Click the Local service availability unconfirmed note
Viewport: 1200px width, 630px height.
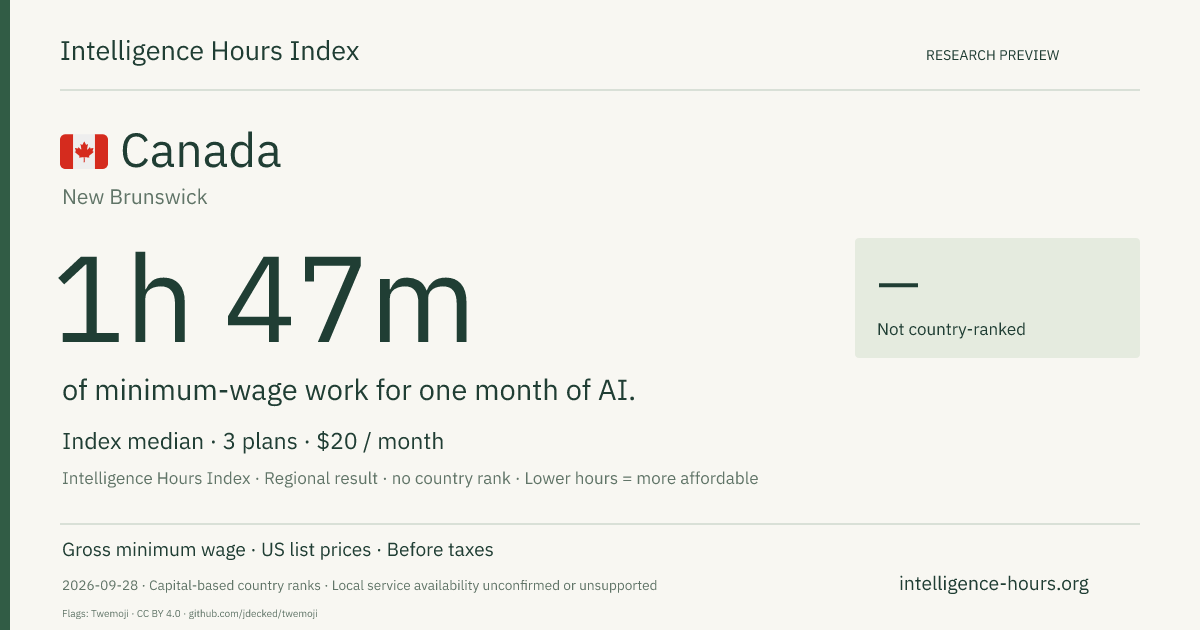(x=494, y=586)
